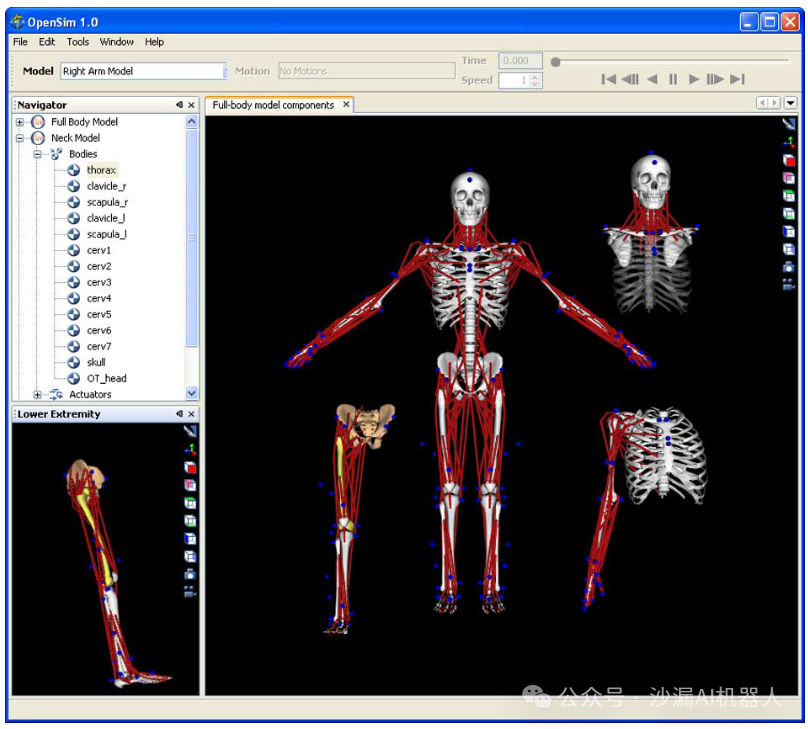Click refit-view icon in Lower Extremity panel

[190, 431]
